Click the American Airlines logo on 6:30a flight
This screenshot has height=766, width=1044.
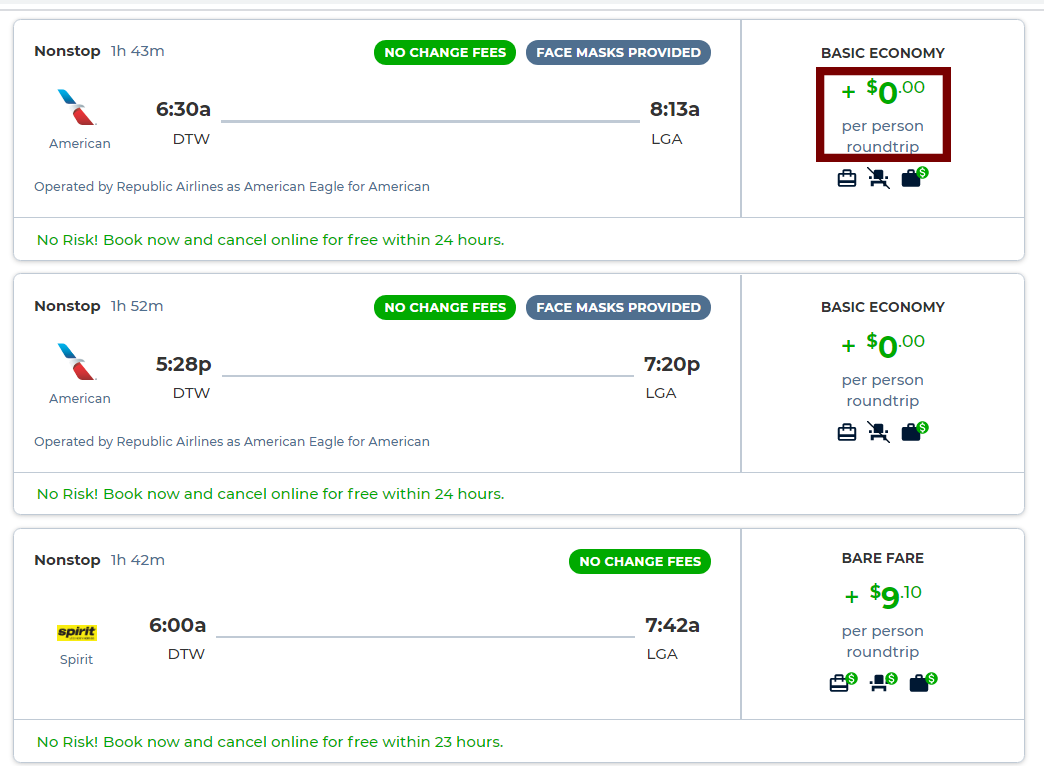(77, 107)
